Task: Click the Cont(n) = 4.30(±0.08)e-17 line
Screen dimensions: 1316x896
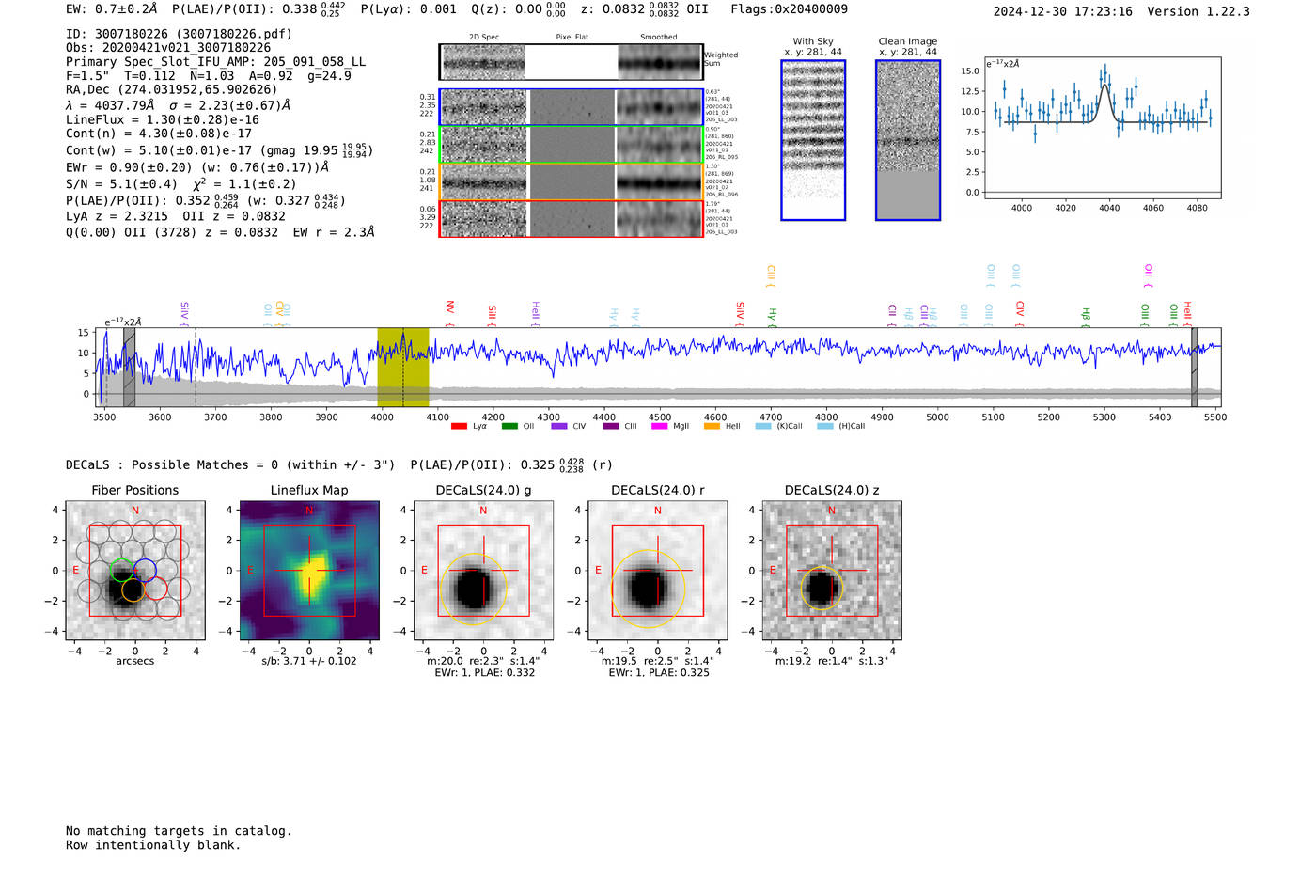Action: [x=159, y=134]
